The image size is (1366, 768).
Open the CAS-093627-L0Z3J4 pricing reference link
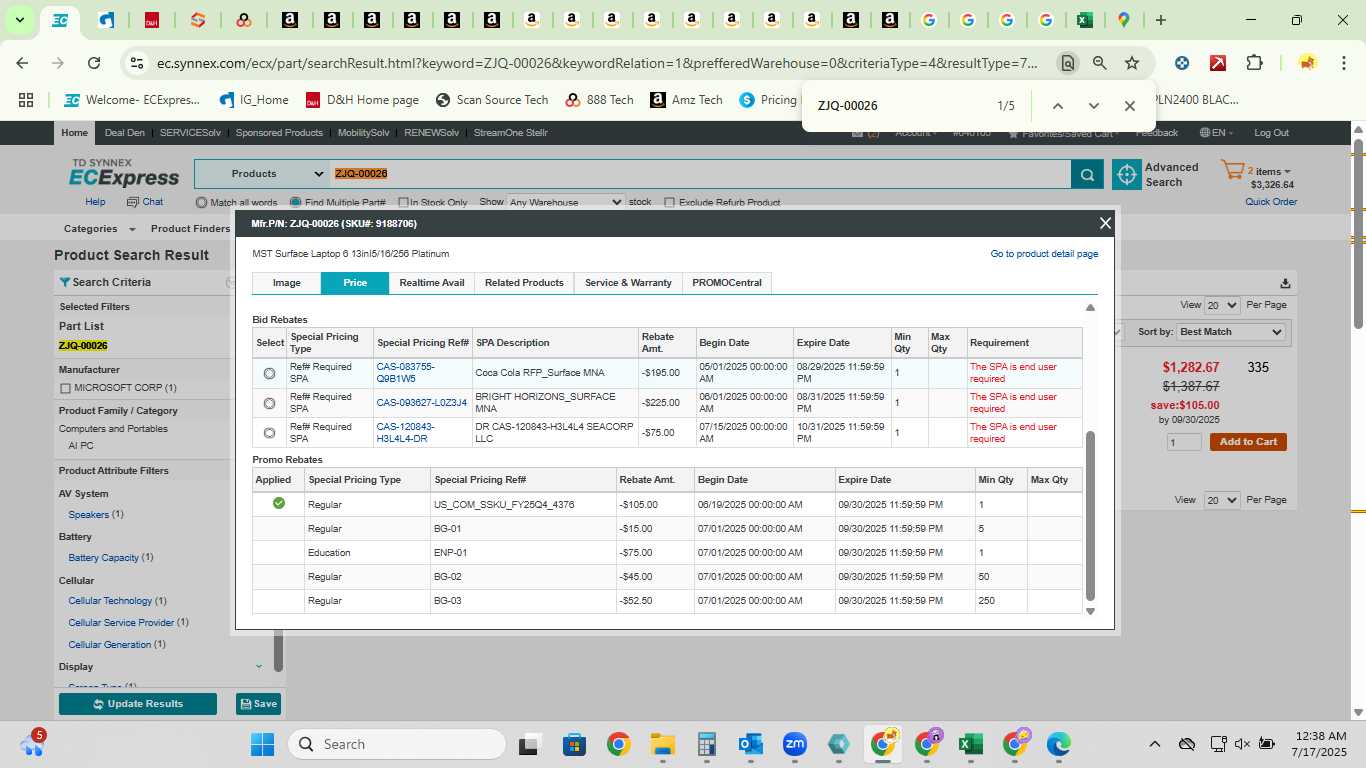point(422,403)
